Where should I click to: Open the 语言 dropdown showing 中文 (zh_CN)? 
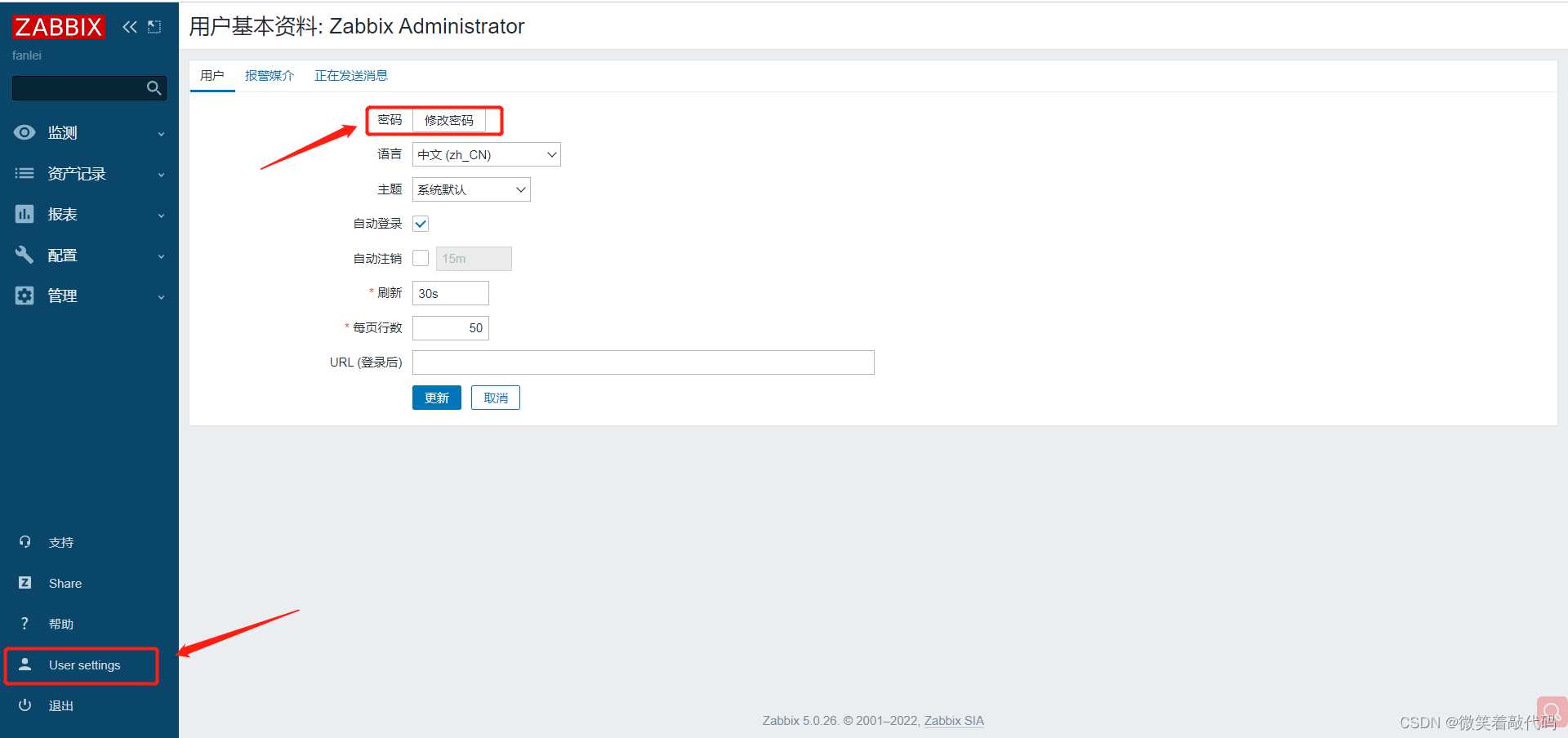tap(487, 154)
